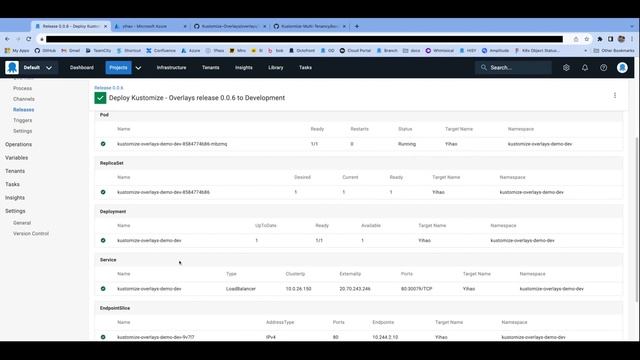This screenshot has height=360, width=640.
Task: Switch to the Kustomize-Multi-Tenancy GitHub tab
Action: 310,26
